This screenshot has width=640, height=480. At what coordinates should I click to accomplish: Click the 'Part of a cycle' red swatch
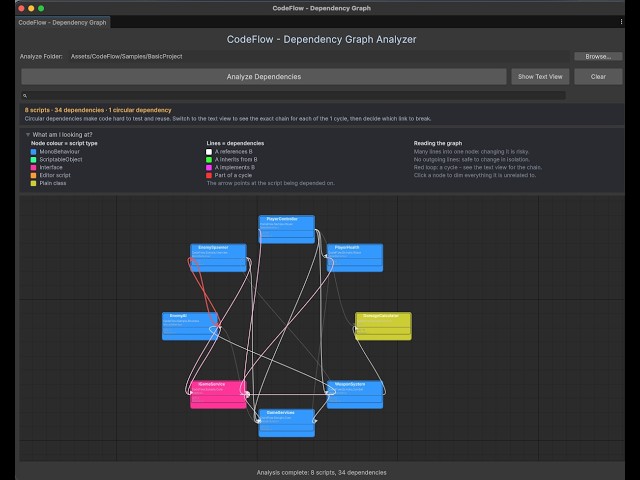[x=209, y=176]
